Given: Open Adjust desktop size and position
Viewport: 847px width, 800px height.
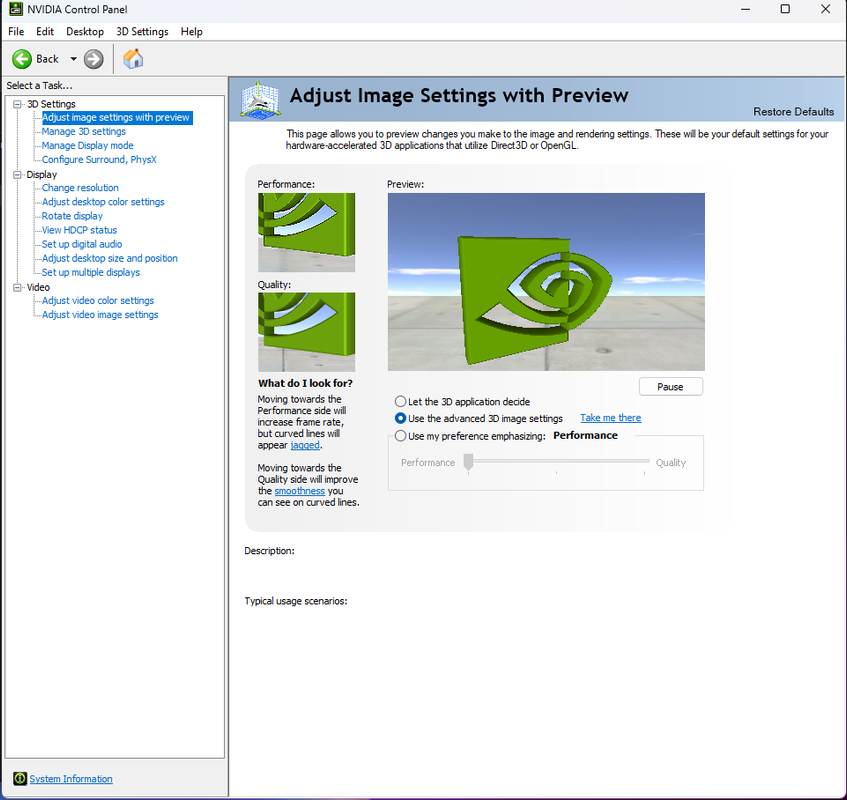Looking at the screenshot, I should 110,258.
